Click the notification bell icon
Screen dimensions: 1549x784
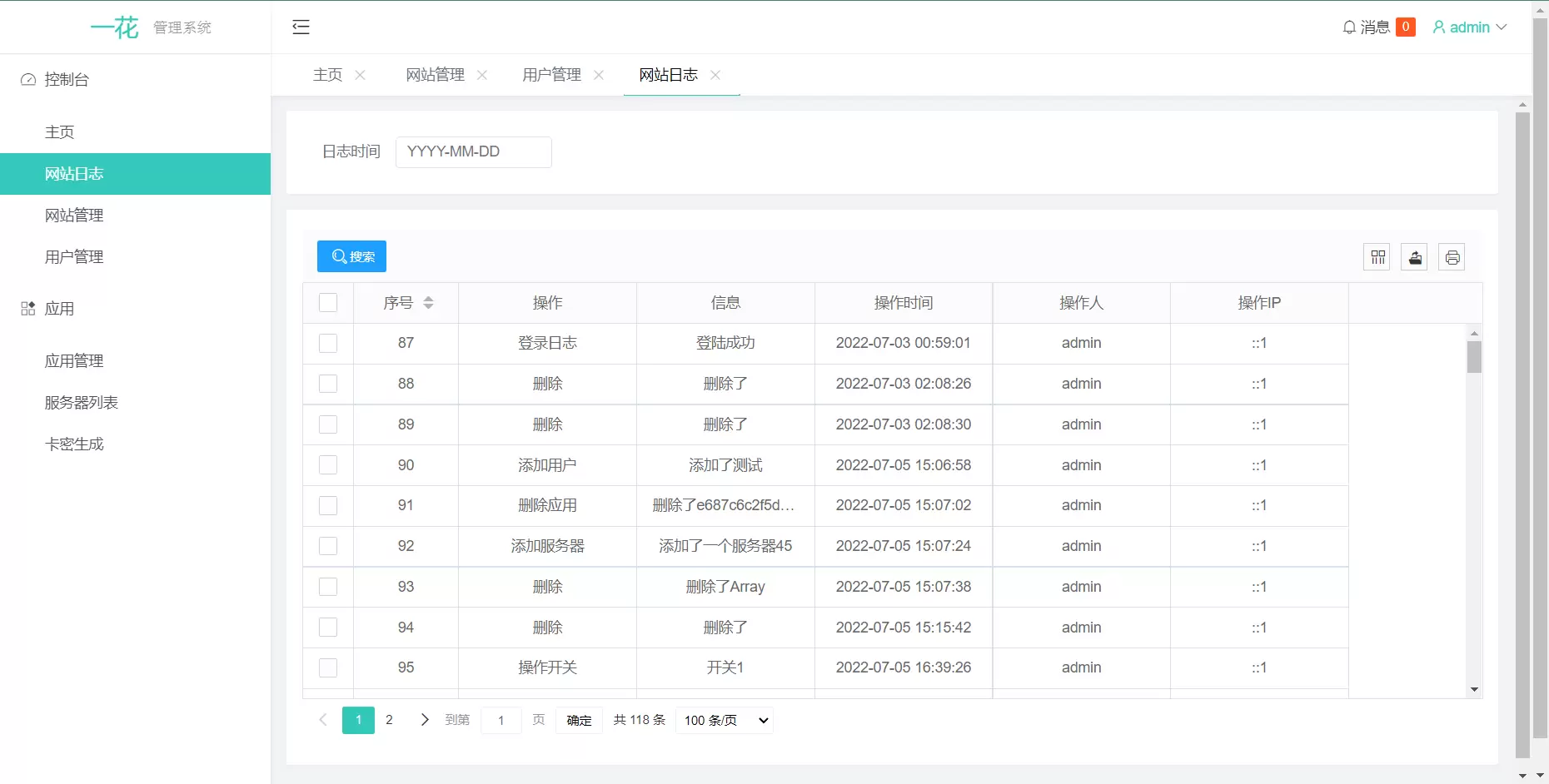tap(1349, 27)
